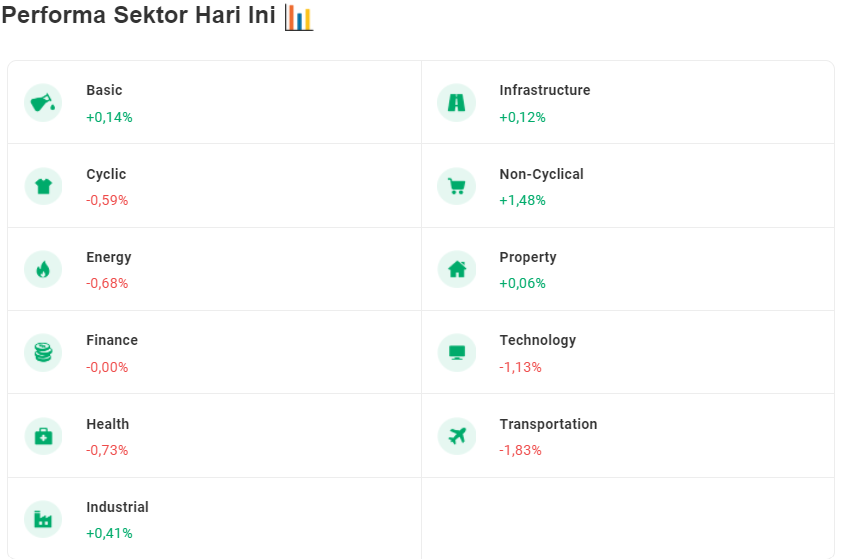
Task: Click the Infrastructure sector road icon
Action: click(x=456, y=102)
